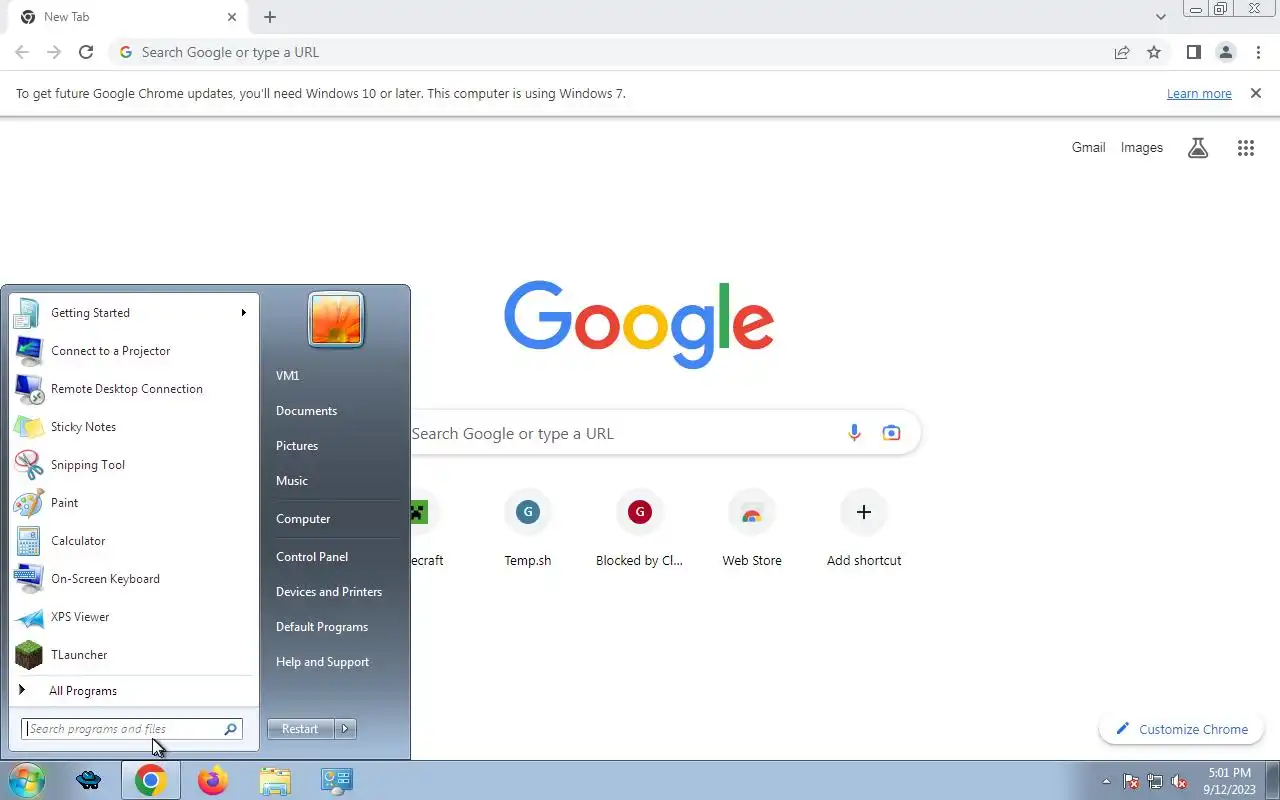Launch Connect to a Projector
The width and height of the screenshot is (1280, 800).
[x=134, y=351]
